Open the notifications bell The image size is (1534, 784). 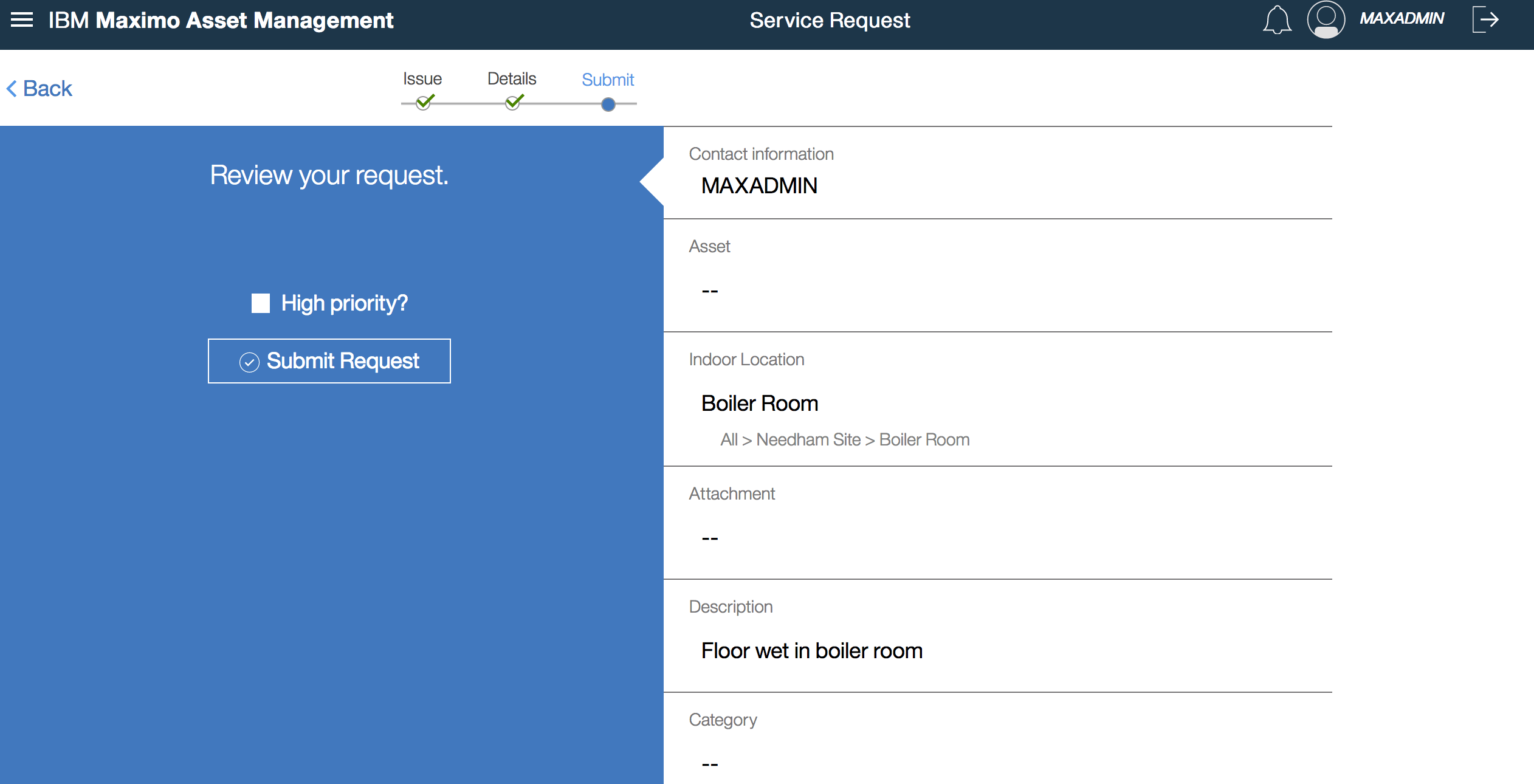(x=1278, y=20)
